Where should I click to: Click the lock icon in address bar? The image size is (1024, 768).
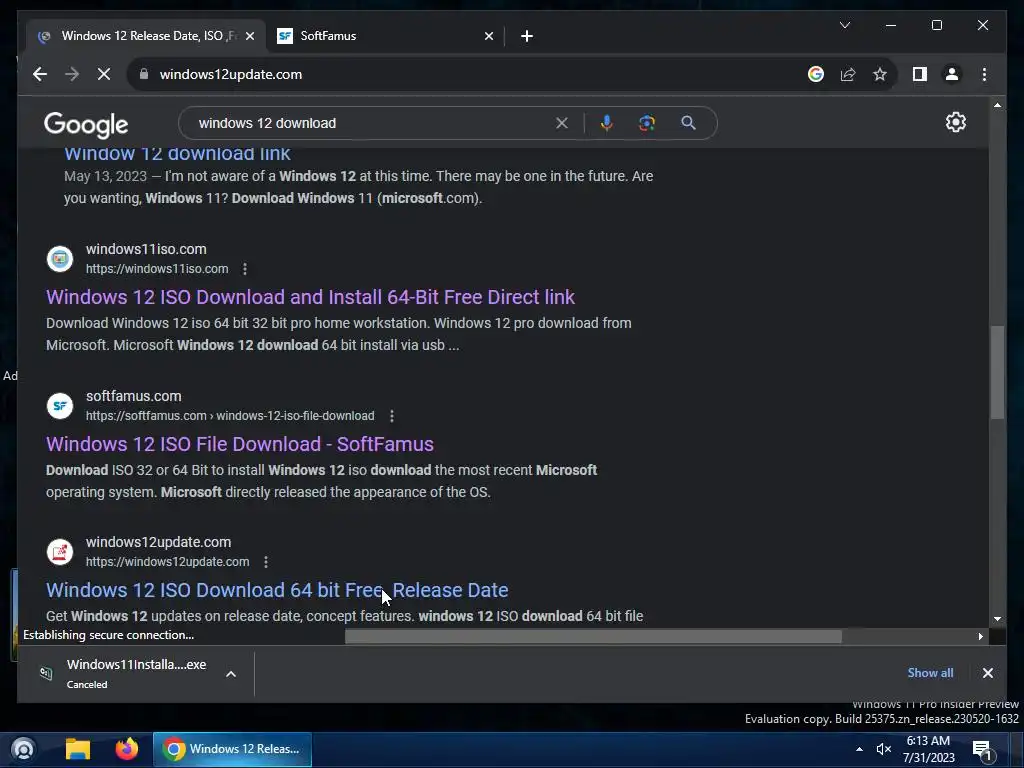click(x=144, y=74)
